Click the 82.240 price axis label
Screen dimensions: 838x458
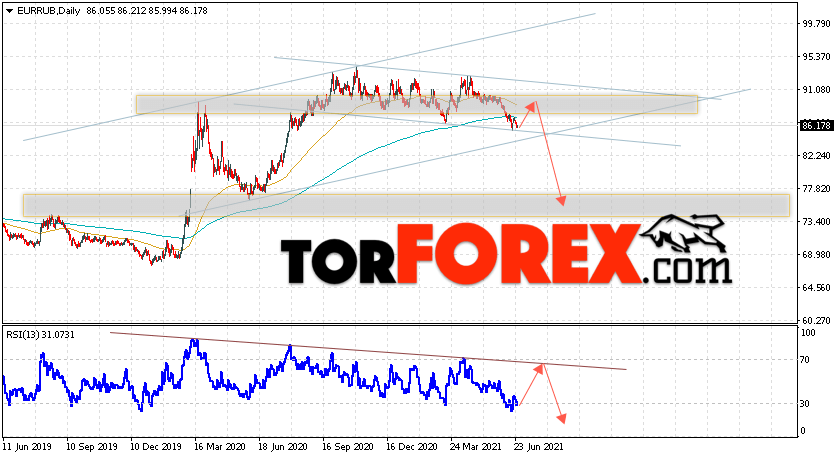[x=817, y=156]
